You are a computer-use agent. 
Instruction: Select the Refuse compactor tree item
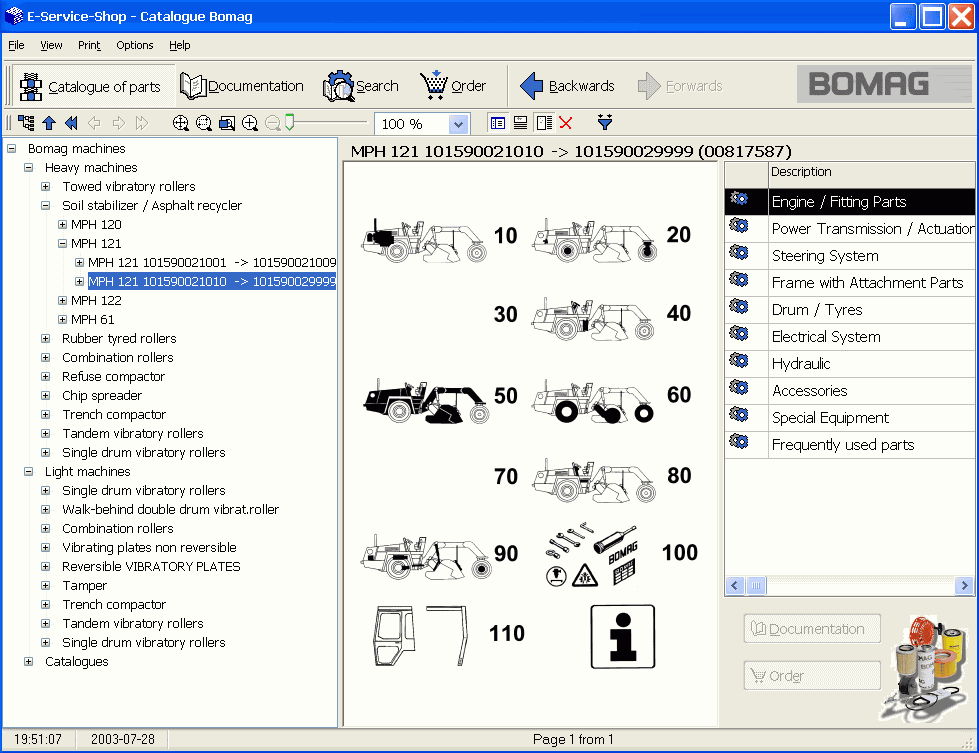tap(113, 376)
